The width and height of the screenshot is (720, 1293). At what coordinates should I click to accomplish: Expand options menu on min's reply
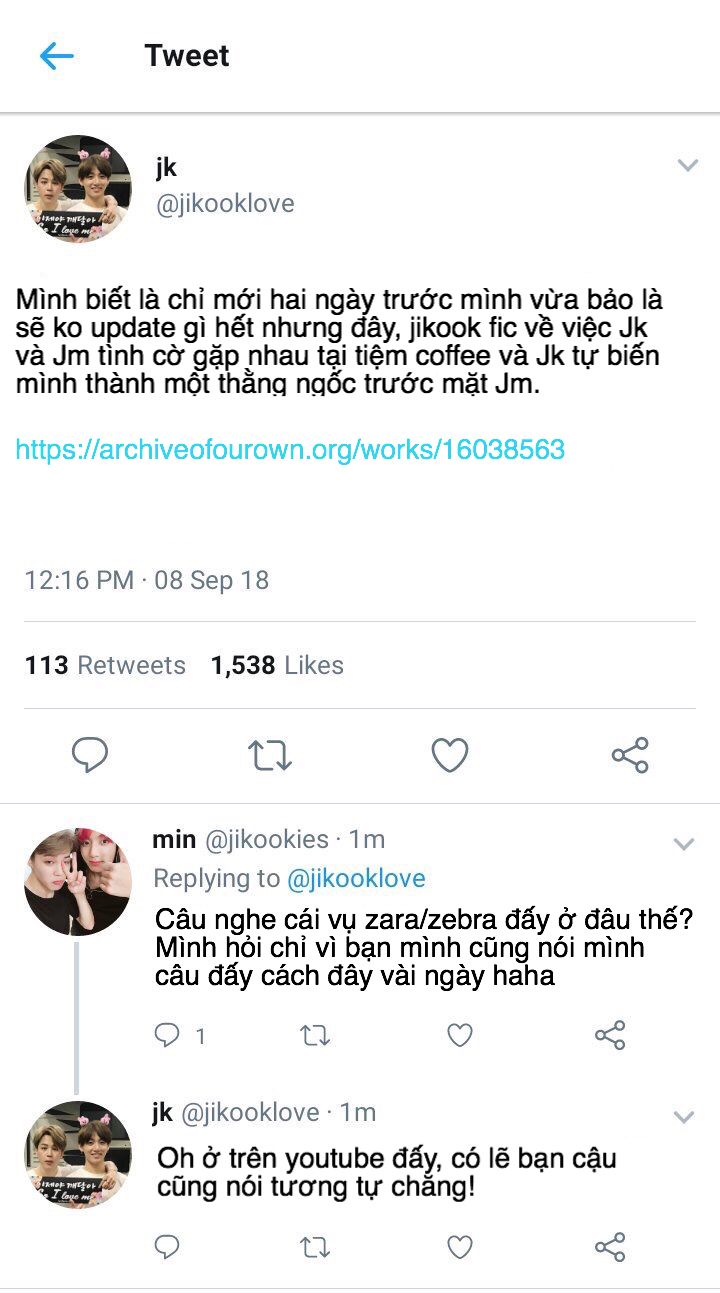coord(684,845)
